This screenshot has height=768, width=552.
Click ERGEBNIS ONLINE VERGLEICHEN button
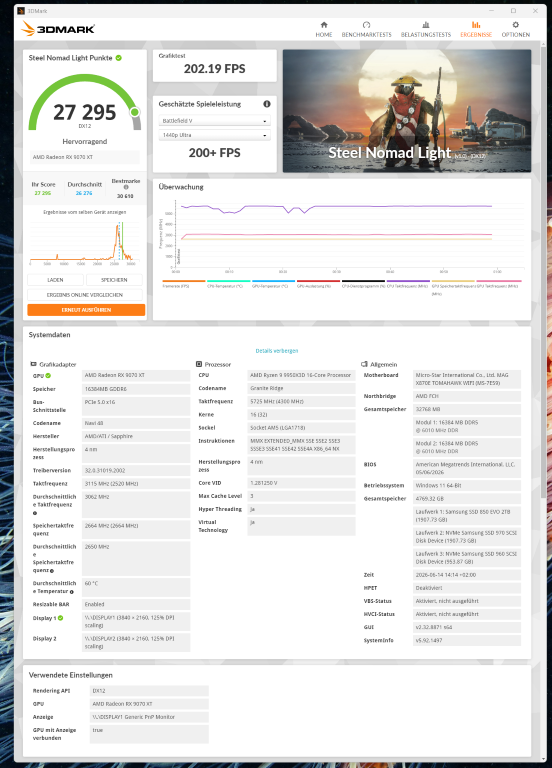[85, 295]
